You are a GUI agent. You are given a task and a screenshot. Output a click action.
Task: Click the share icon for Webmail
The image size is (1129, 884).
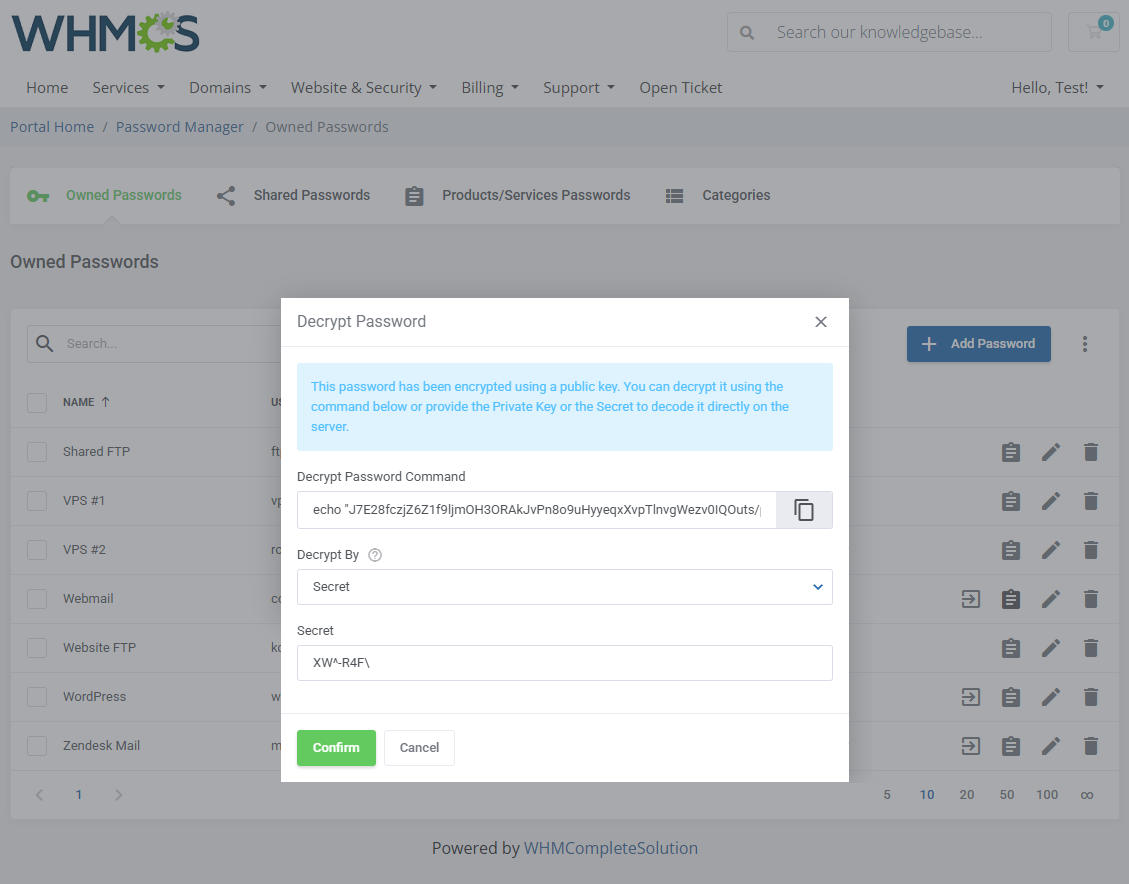(x=970, y=599)
